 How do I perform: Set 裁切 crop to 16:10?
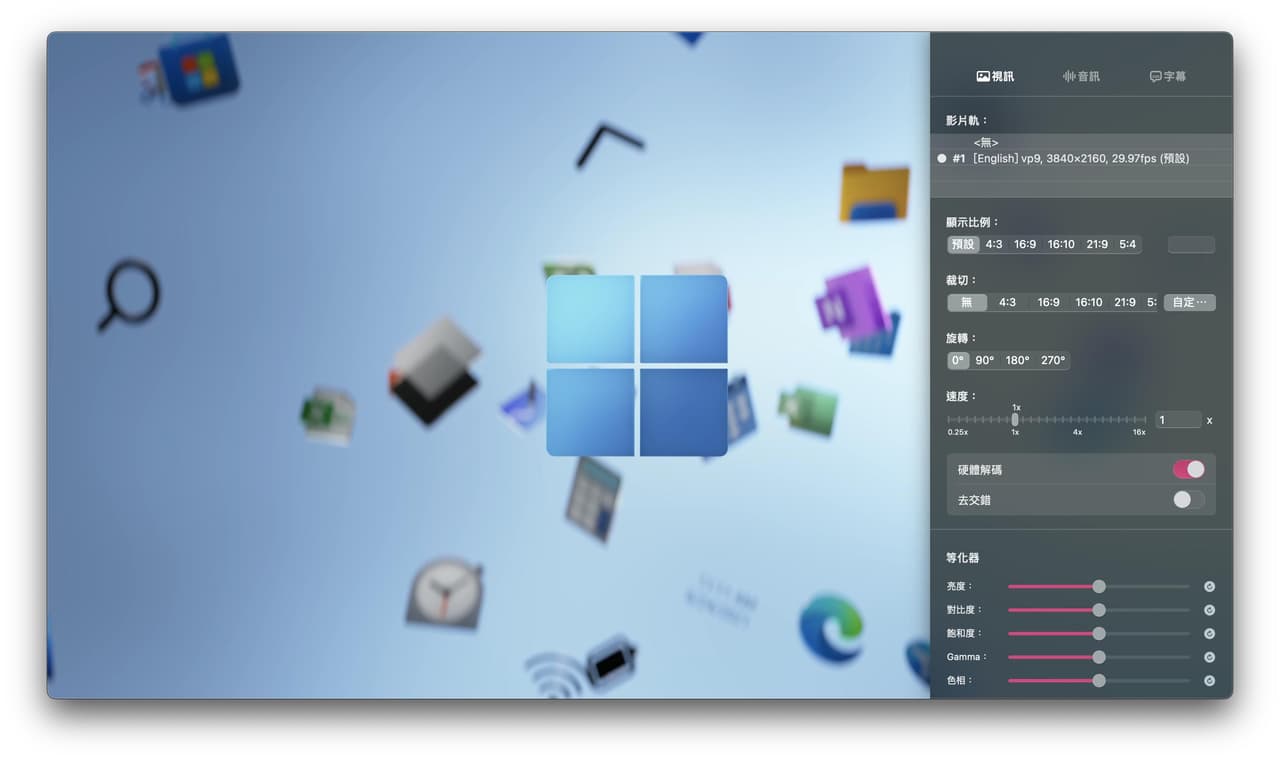1089,302
